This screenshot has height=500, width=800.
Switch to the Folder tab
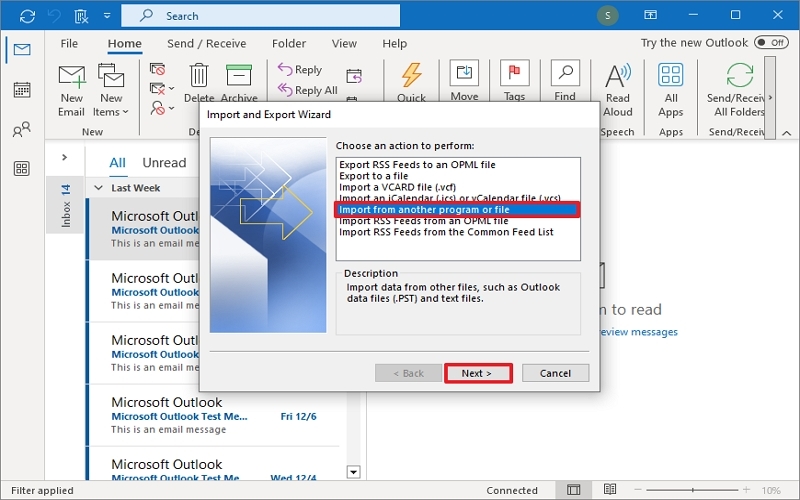point(289,43)
